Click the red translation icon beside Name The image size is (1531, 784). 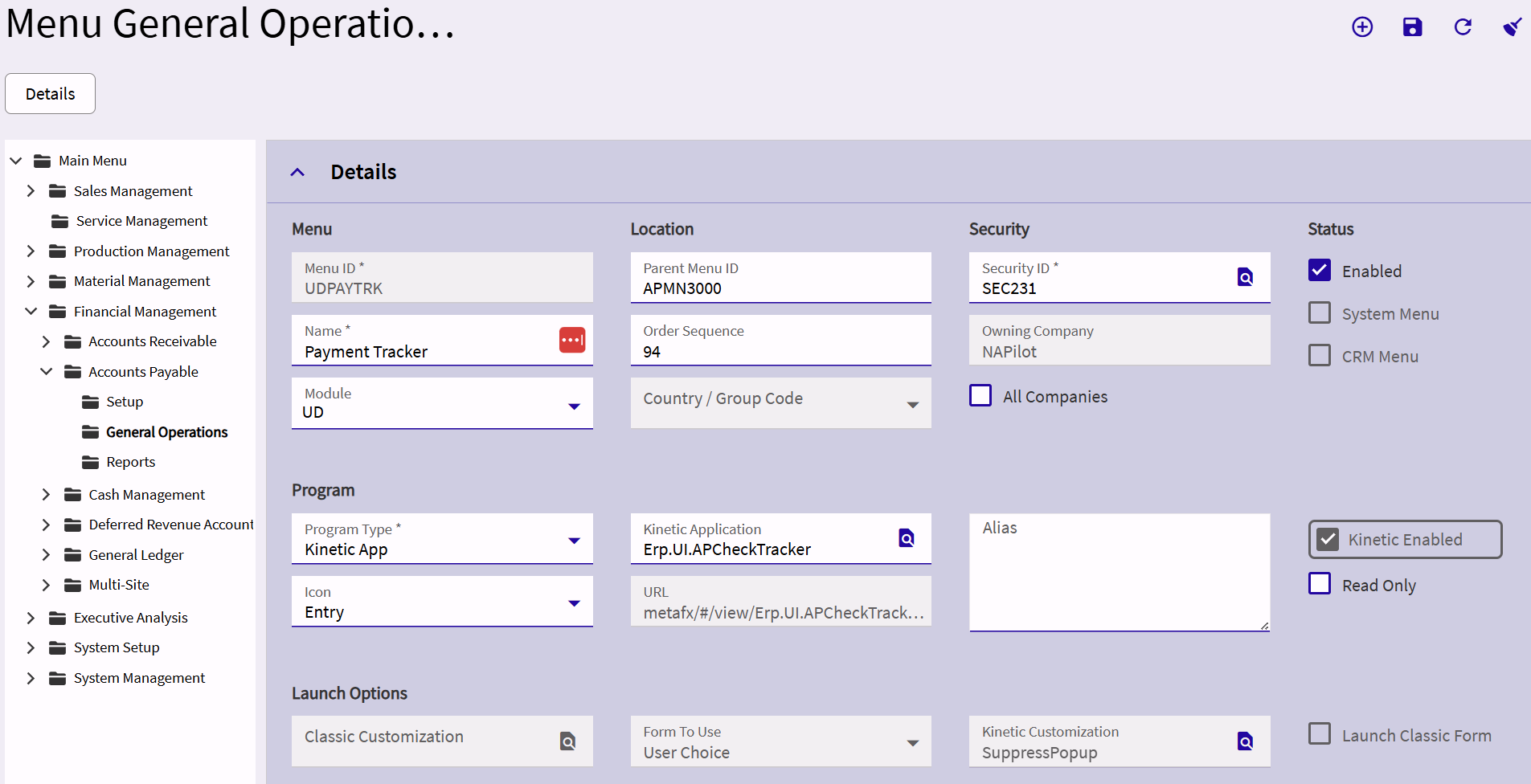[x=572, y=340]
